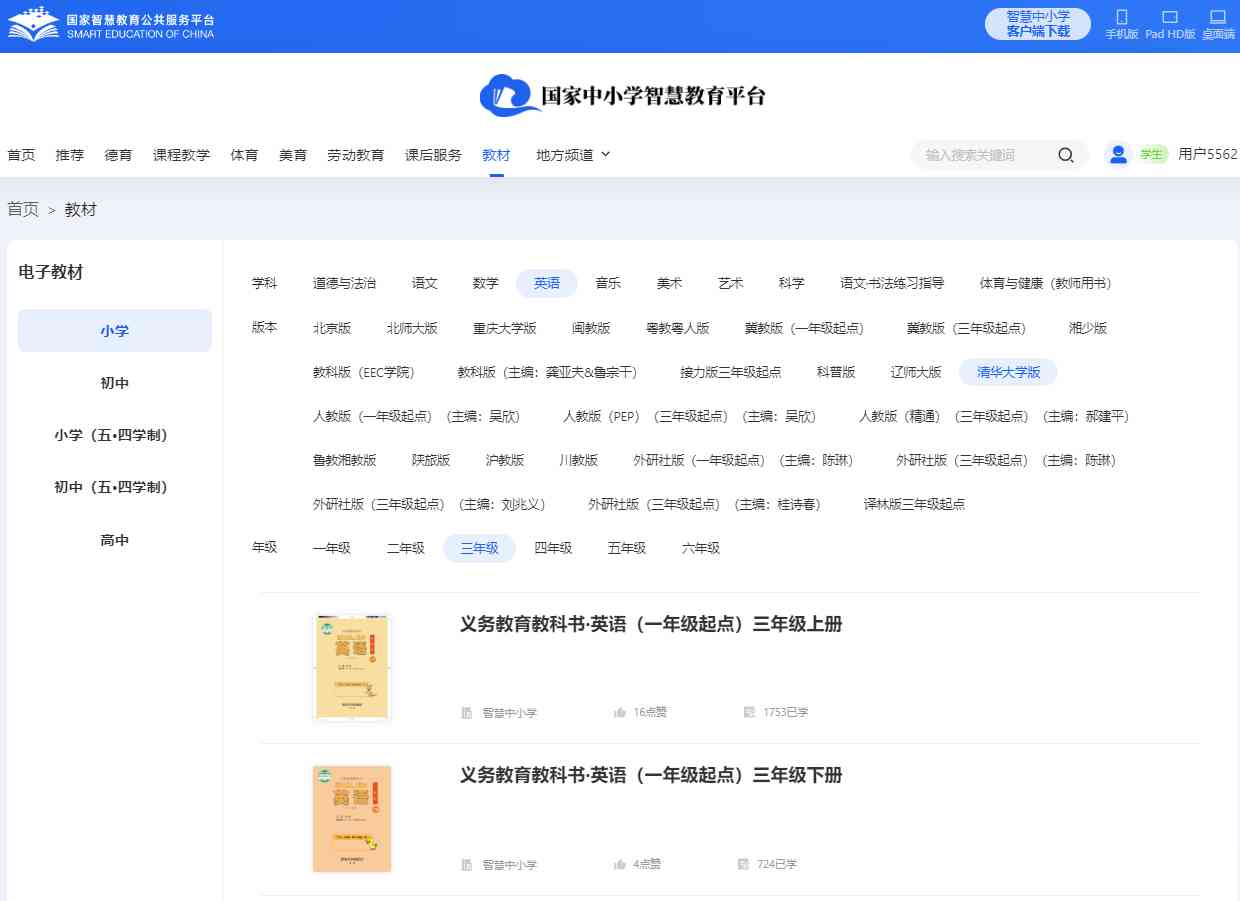
Task: Open the 体育 nav tab
Action: [244, 155]
